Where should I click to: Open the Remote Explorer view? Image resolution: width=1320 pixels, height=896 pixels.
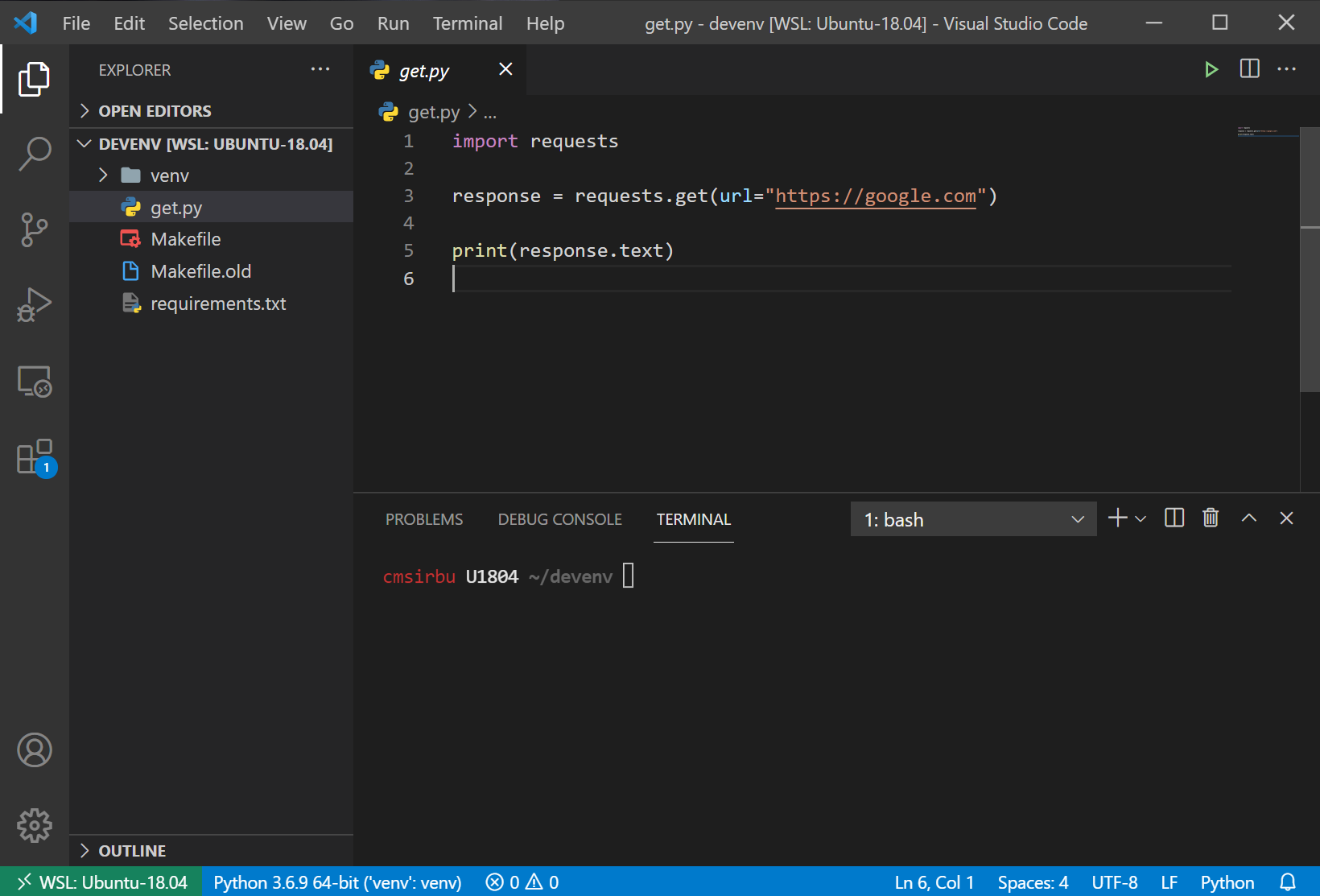click(34, 381)
